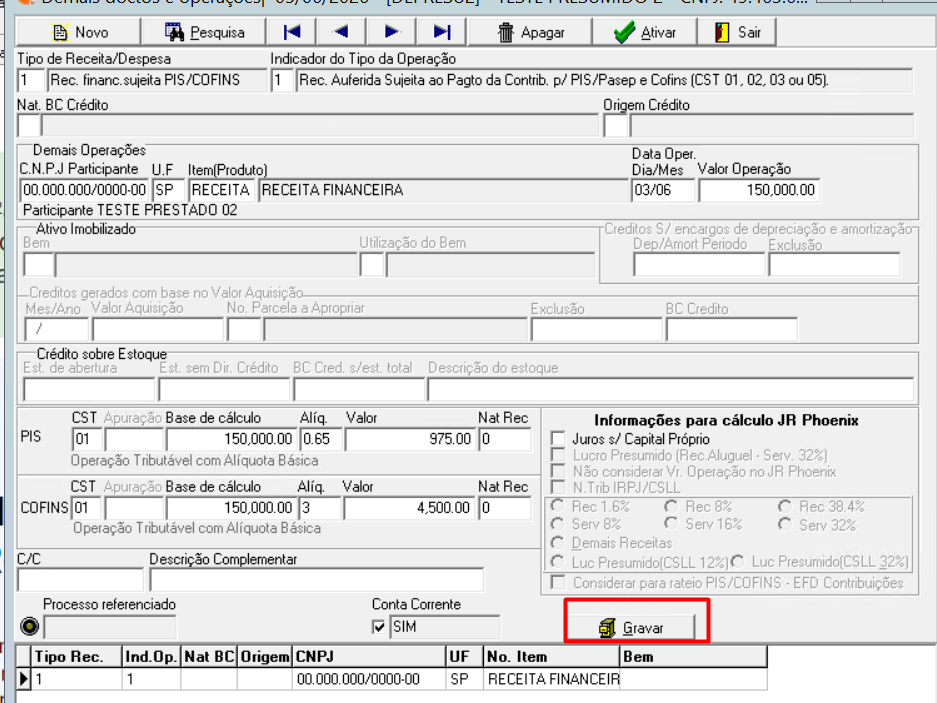Image resolution: width=937 pixels, height=703 pixels.
Task: Toggle N.Trib IRPJ/CSLL checkbox
Action: pyautogui.click(x=558, y=487)
